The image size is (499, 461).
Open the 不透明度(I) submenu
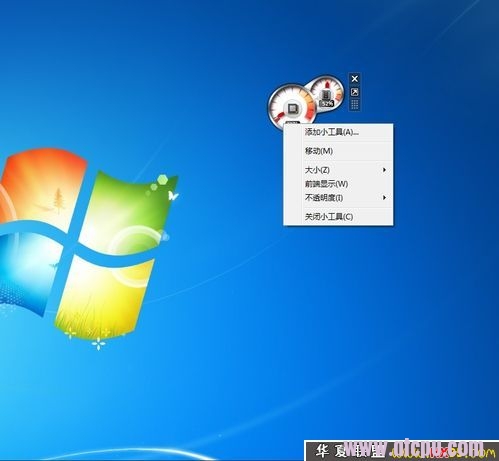coord(338,198)
